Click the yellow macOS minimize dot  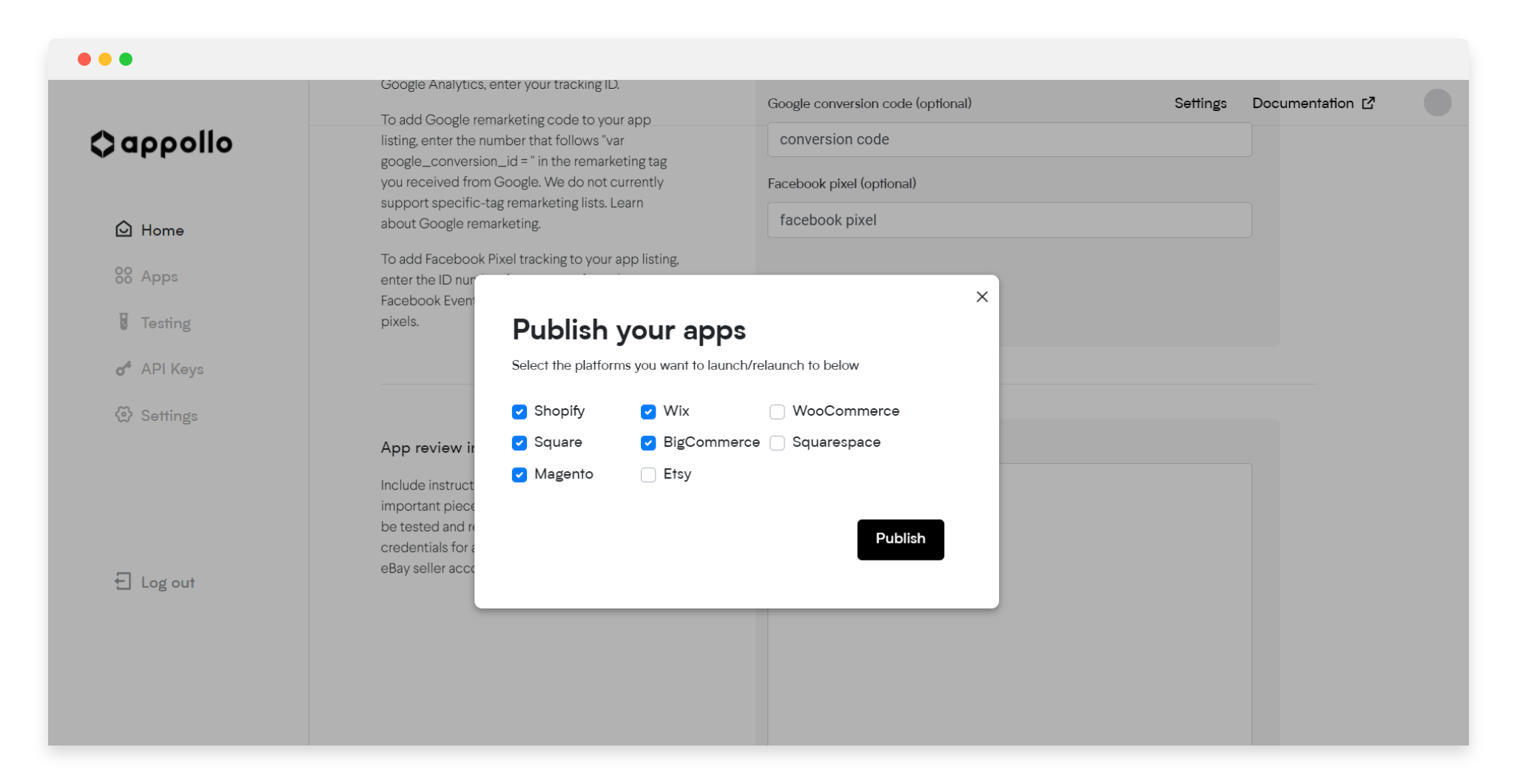tap(105, 59)
